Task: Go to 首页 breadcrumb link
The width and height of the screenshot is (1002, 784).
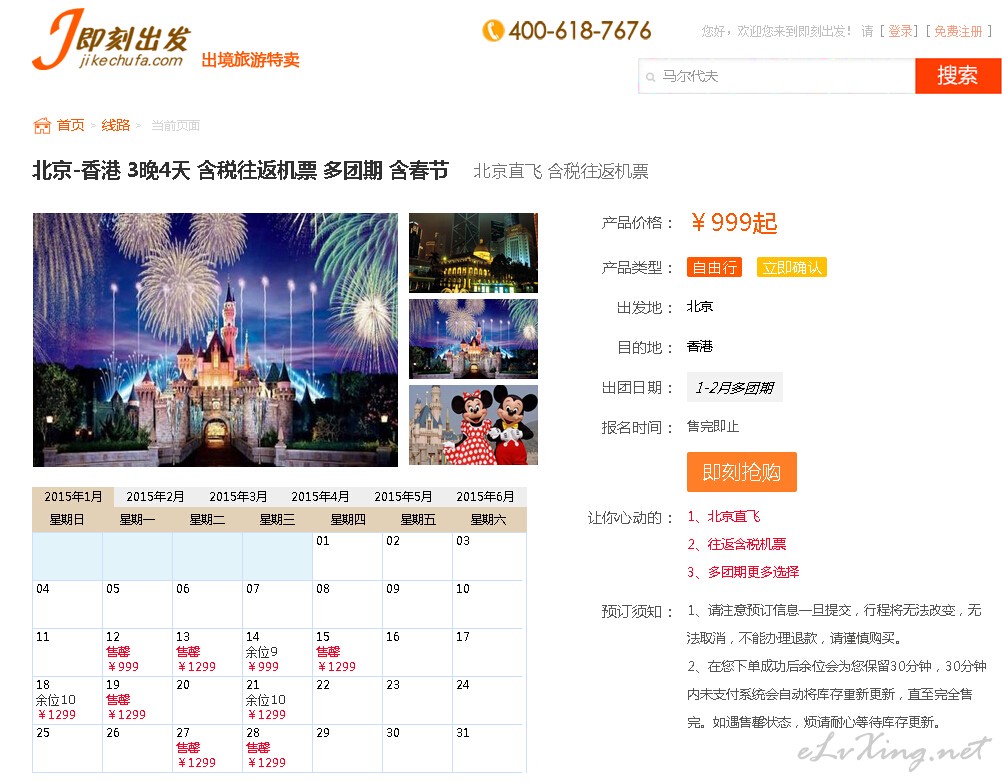Action: point(70,125)
